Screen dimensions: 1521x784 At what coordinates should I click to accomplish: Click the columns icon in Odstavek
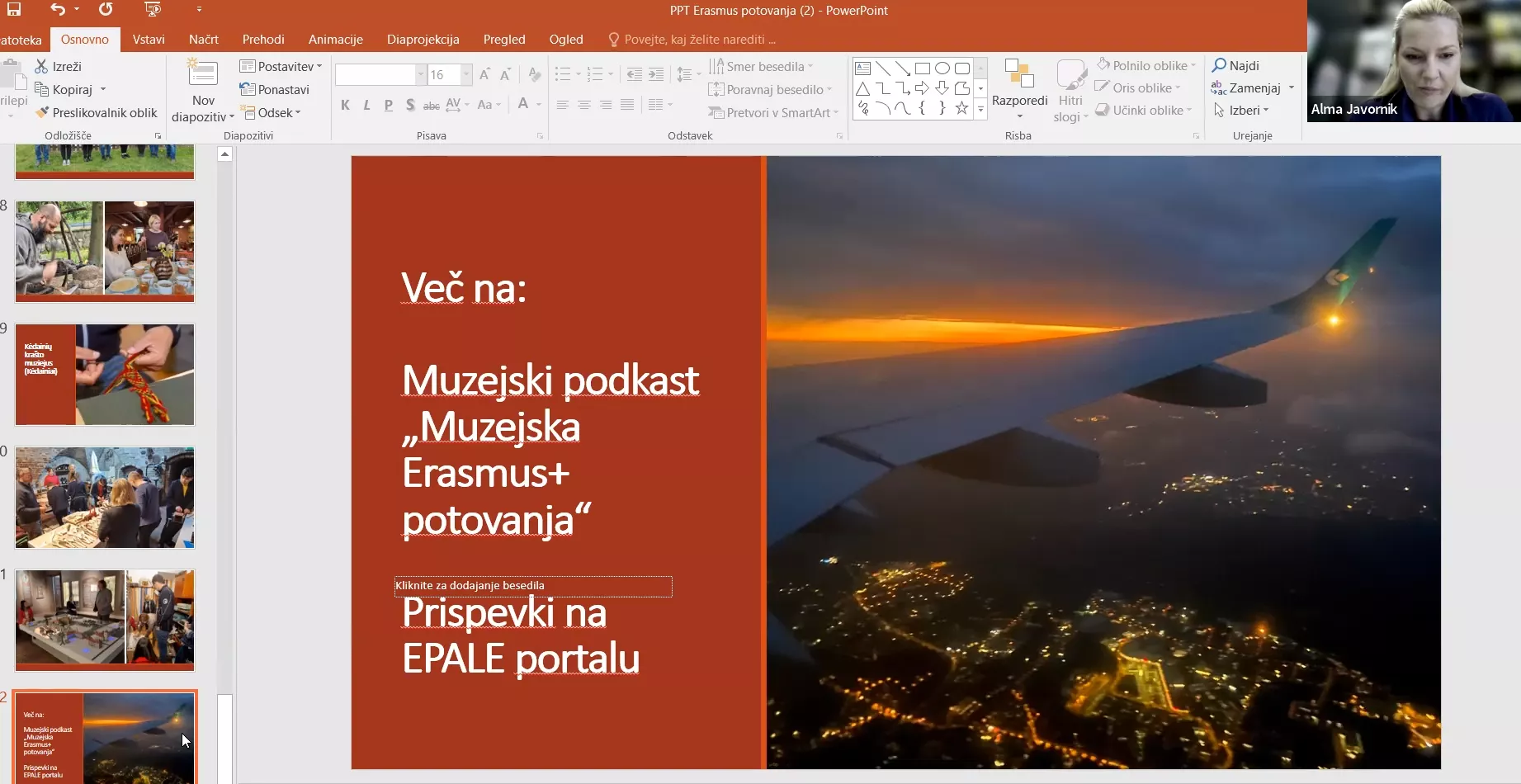tap(656, 105)
